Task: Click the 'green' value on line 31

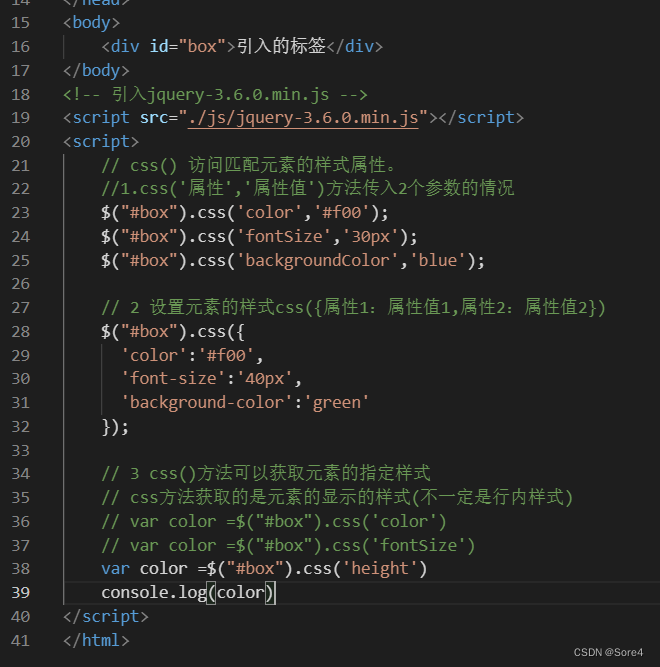Action: pyautogui.click(x=337, y=402)
